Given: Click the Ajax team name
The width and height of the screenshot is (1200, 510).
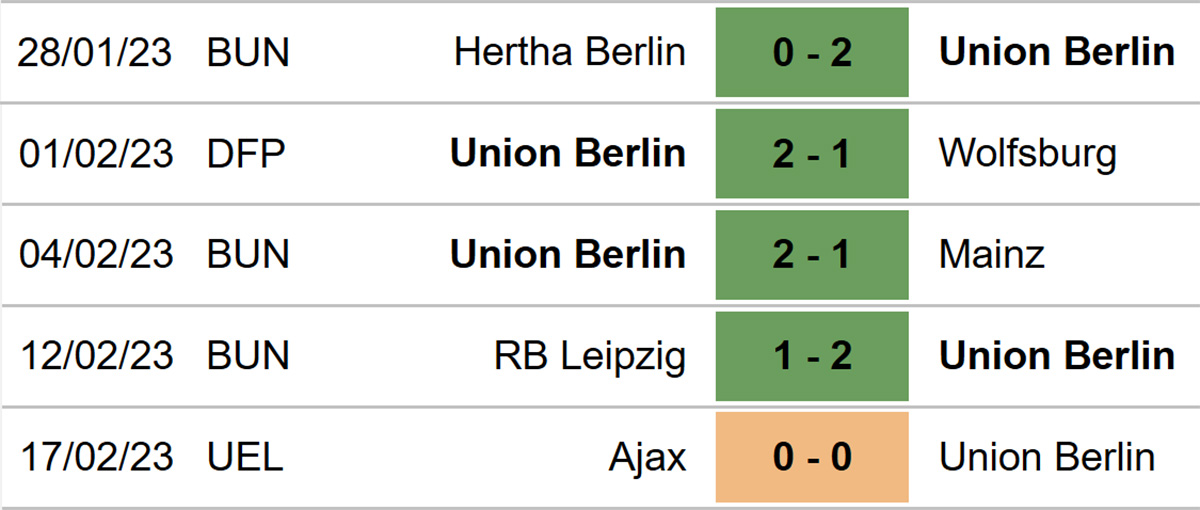Looking at the screenshot, I should coord(648,458).
